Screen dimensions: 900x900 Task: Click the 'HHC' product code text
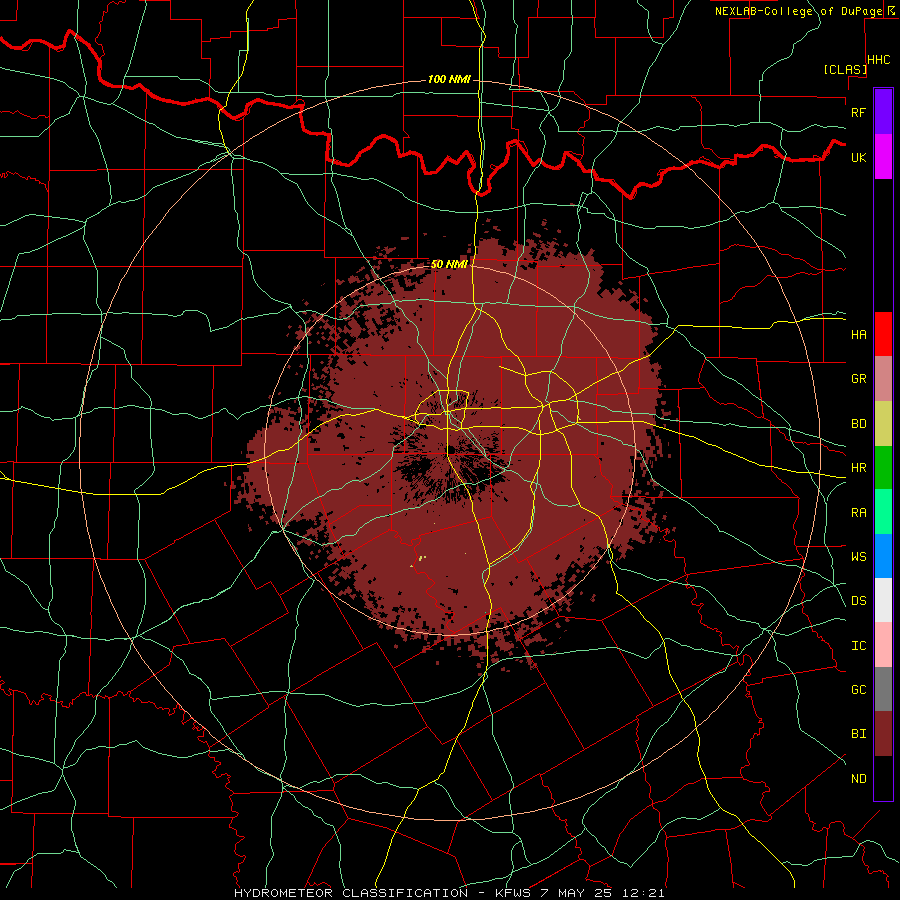(x=879, y=60)
